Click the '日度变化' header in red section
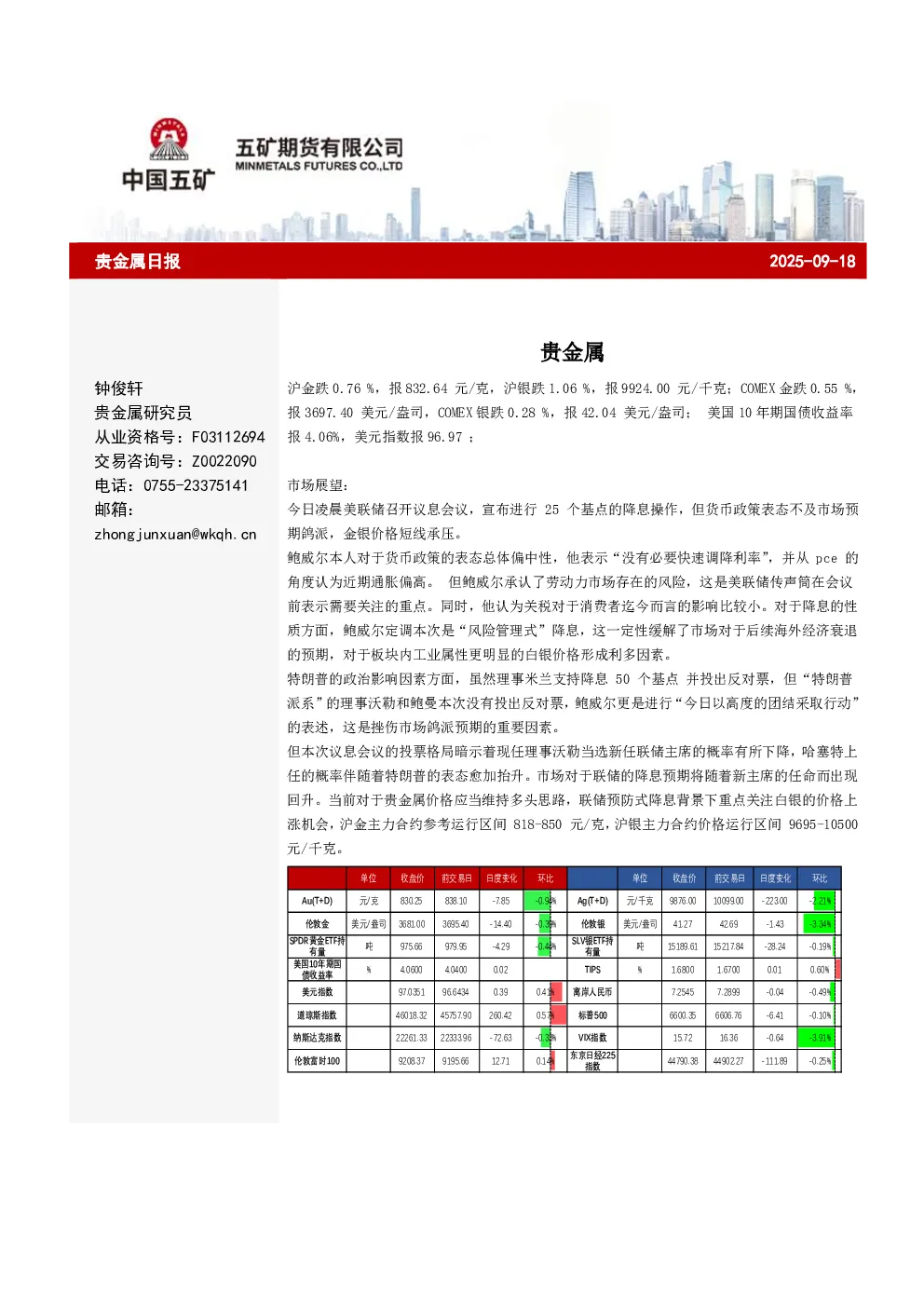 tap(501, 878)
